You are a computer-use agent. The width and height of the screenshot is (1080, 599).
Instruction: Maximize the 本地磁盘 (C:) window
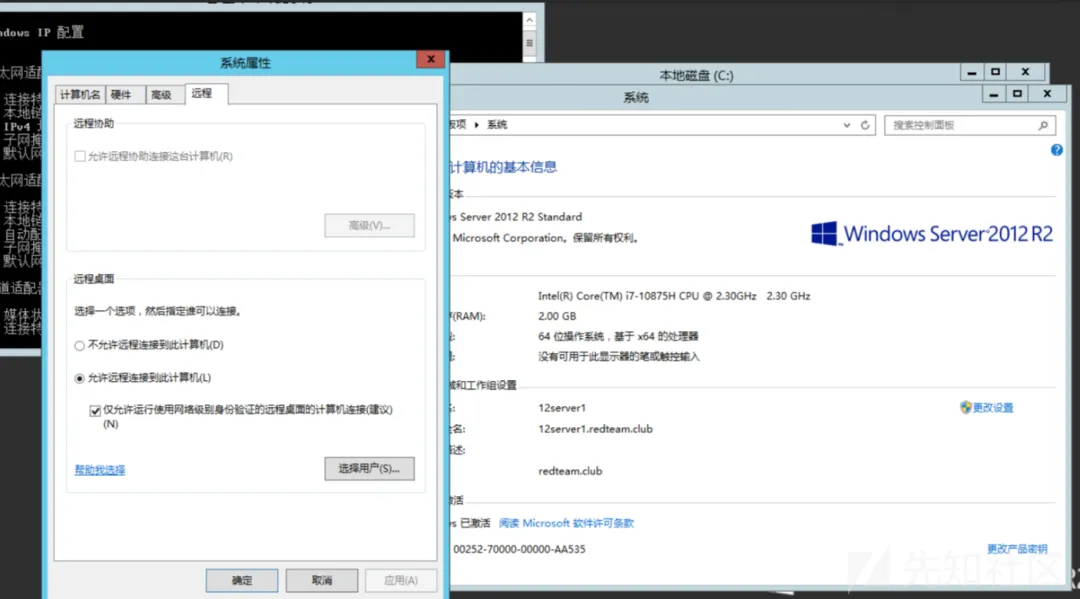point(995,72)
